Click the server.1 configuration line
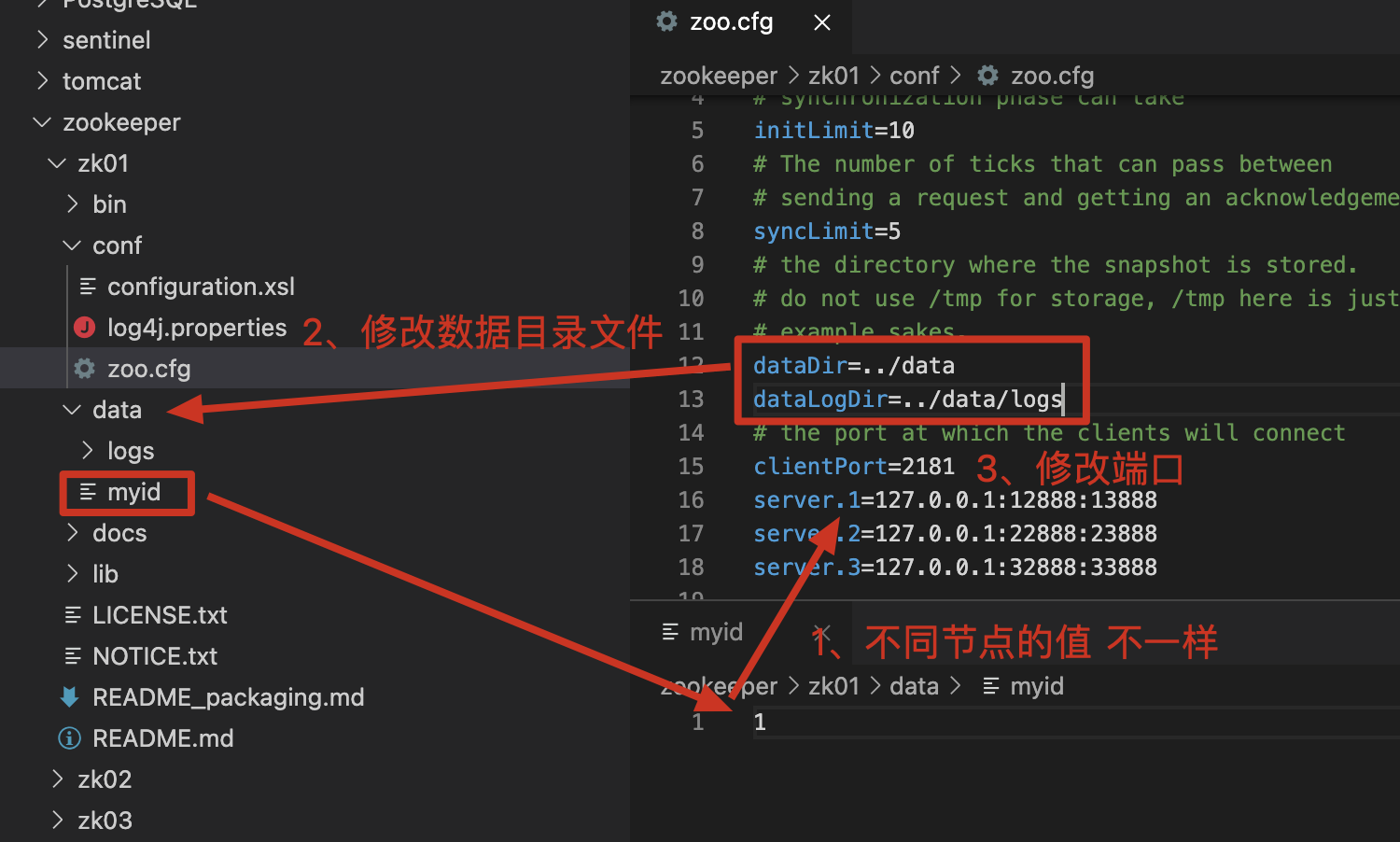The image size is (1400, 842). point(955,499)
